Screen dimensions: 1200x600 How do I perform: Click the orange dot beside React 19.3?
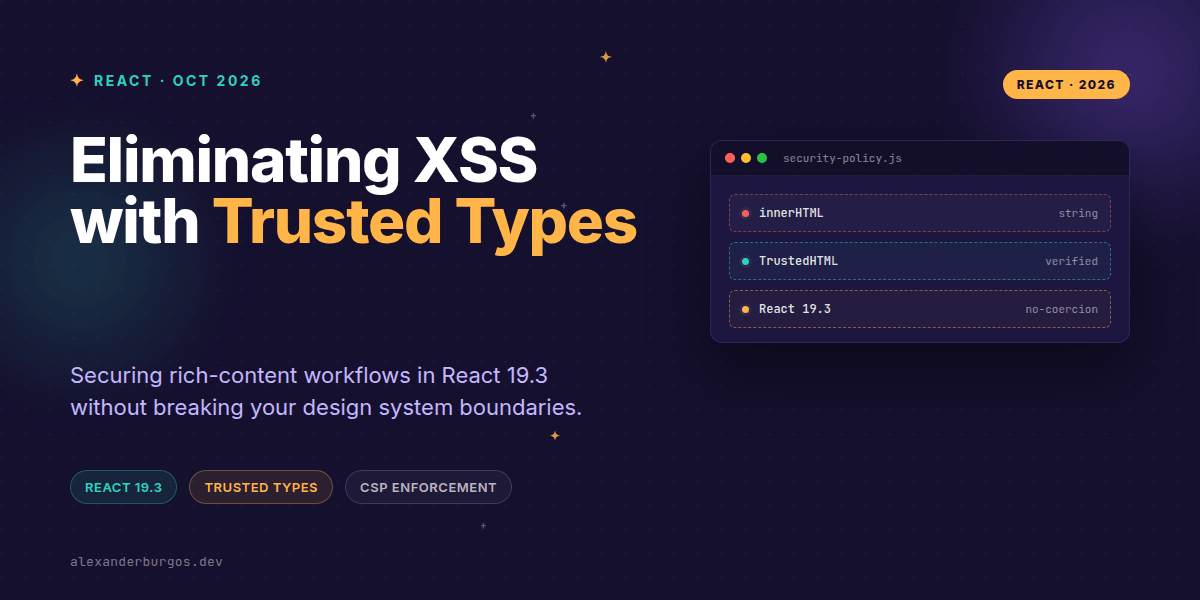745,309
